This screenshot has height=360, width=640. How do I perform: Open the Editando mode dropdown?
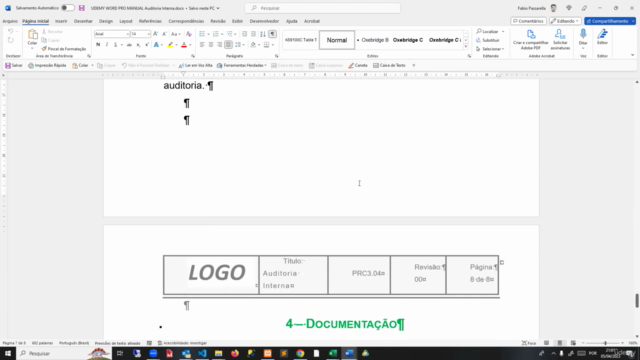565,21
